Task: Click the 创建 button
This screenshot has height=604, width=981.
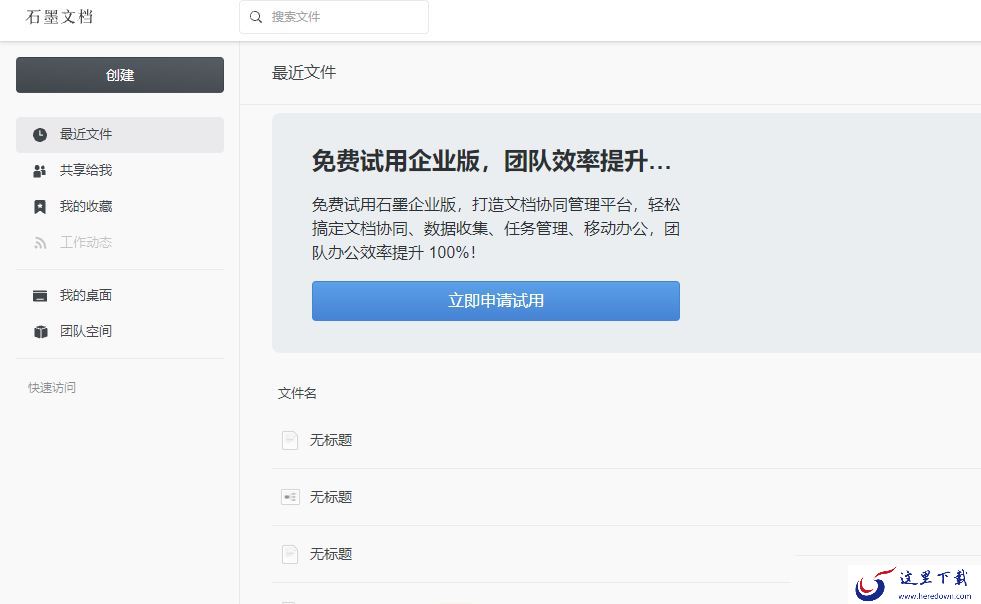Action: click(x=120, y=75)
